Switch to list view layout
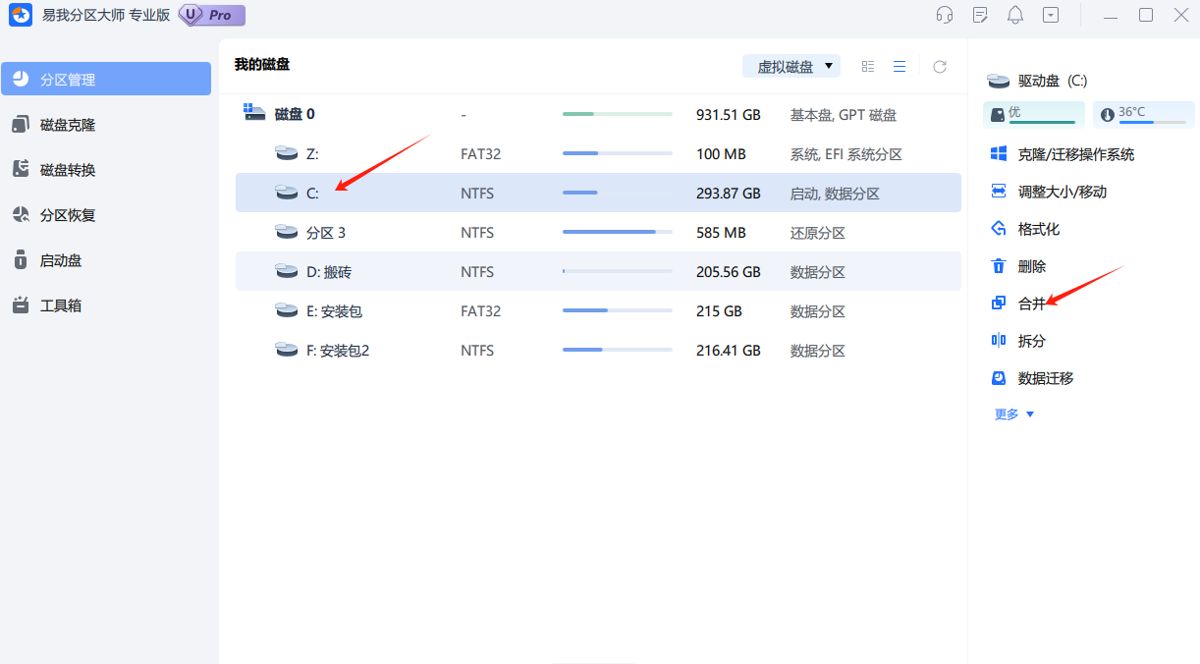 click(900, 67)
